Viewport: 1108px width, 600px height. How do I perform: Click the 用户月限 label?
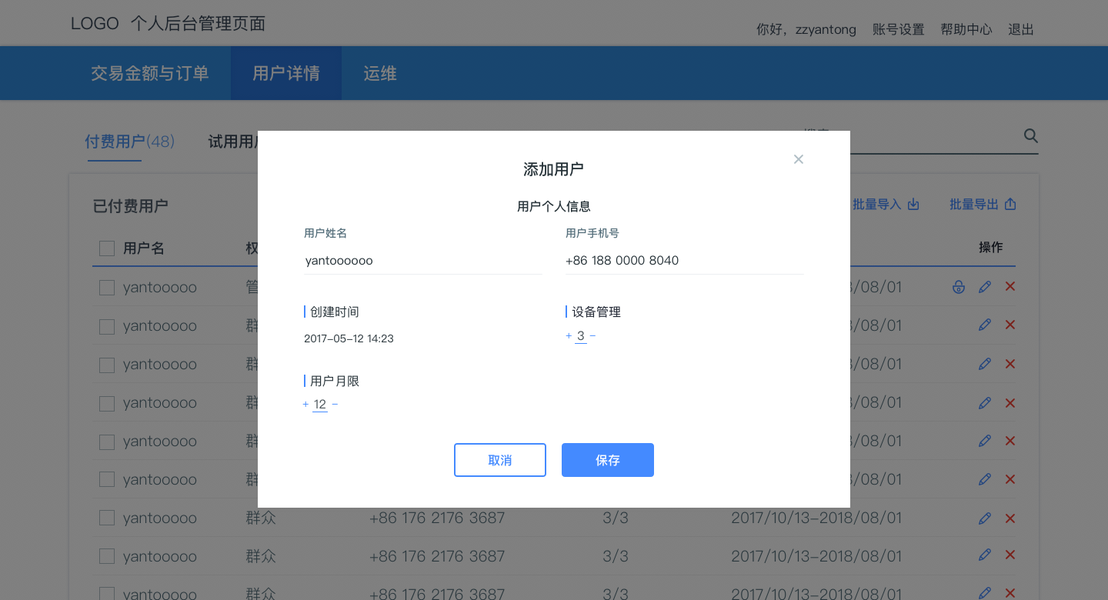pos(334,381)
